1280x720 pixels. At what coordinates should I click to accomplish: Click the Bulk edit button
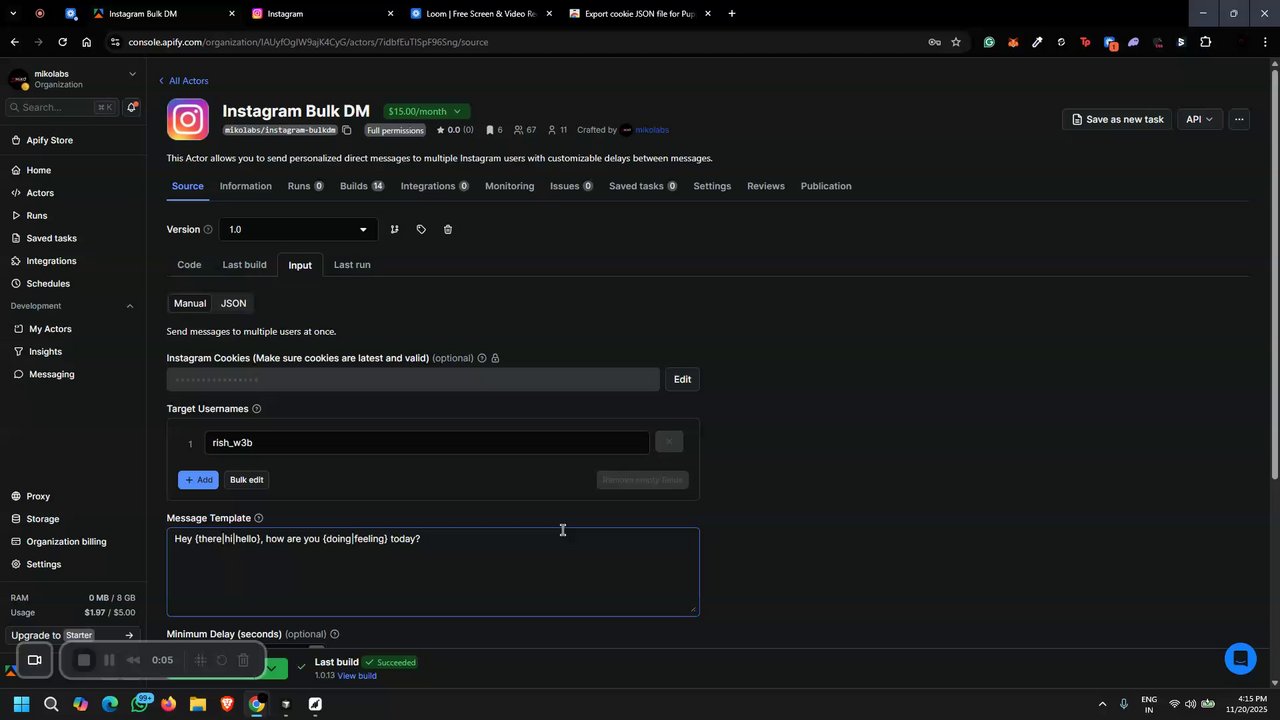247,480
